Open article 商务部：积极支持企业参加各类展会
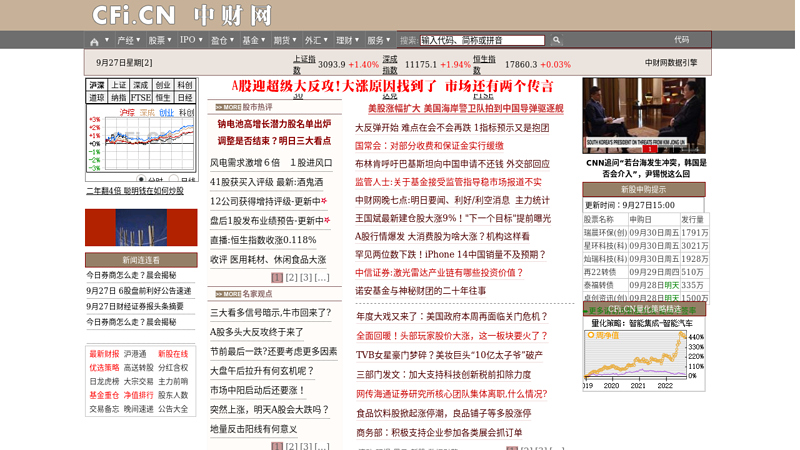This screenshot has height=450, width=800. tap(439, 433)
